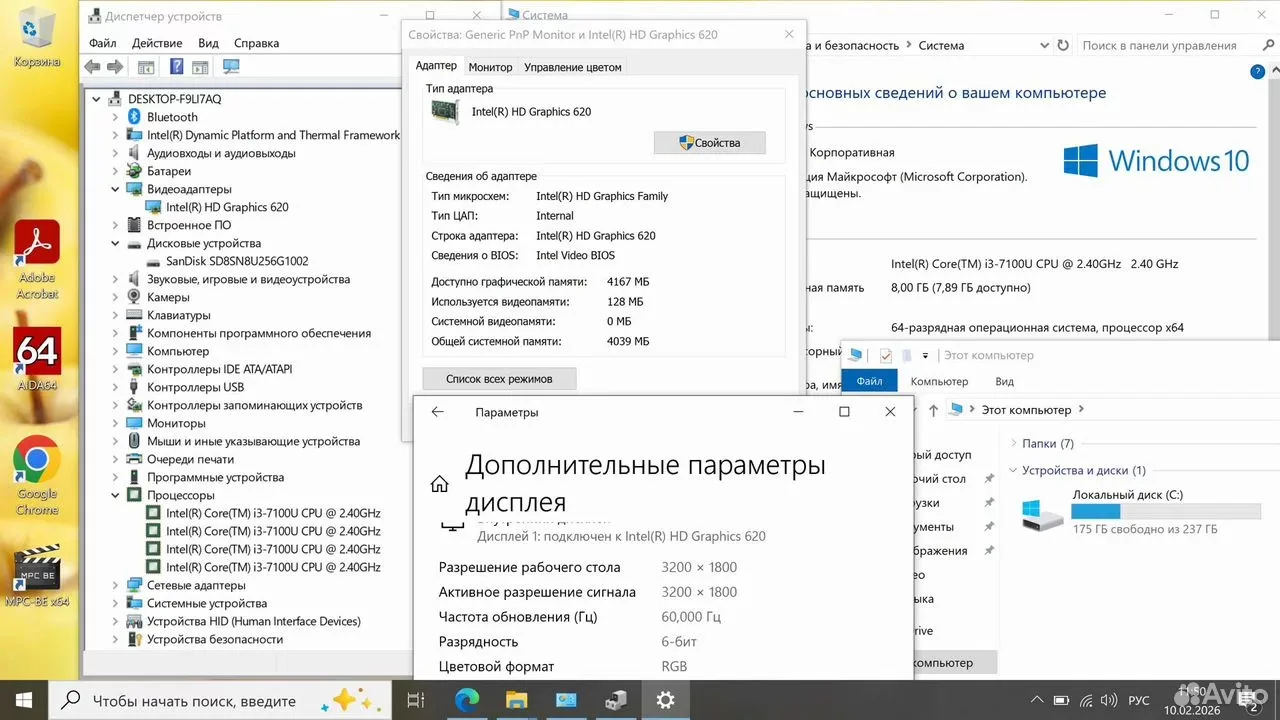Launch the AIDA64 desktop shortcut
The width and height of the screenshot is (1280, 720).
(x=37, y=359)
